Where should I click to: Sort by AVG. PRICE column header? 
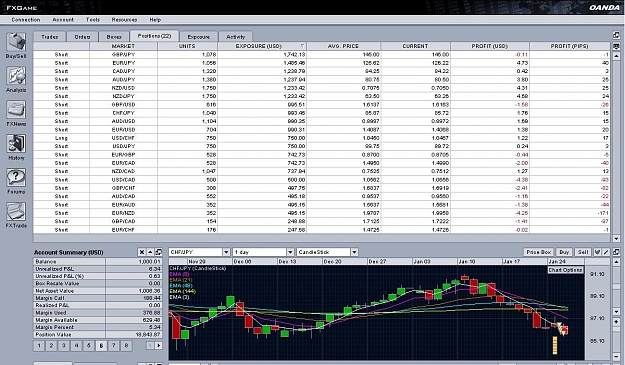pos(343,46)
